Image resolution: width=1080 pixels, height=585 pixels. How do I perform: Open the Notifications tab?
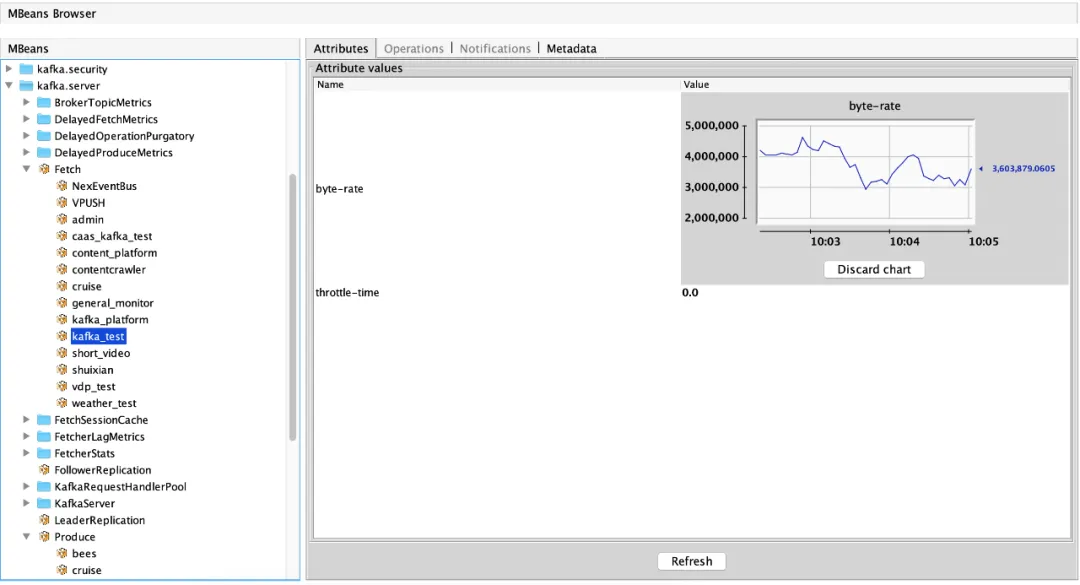[495, 48]
